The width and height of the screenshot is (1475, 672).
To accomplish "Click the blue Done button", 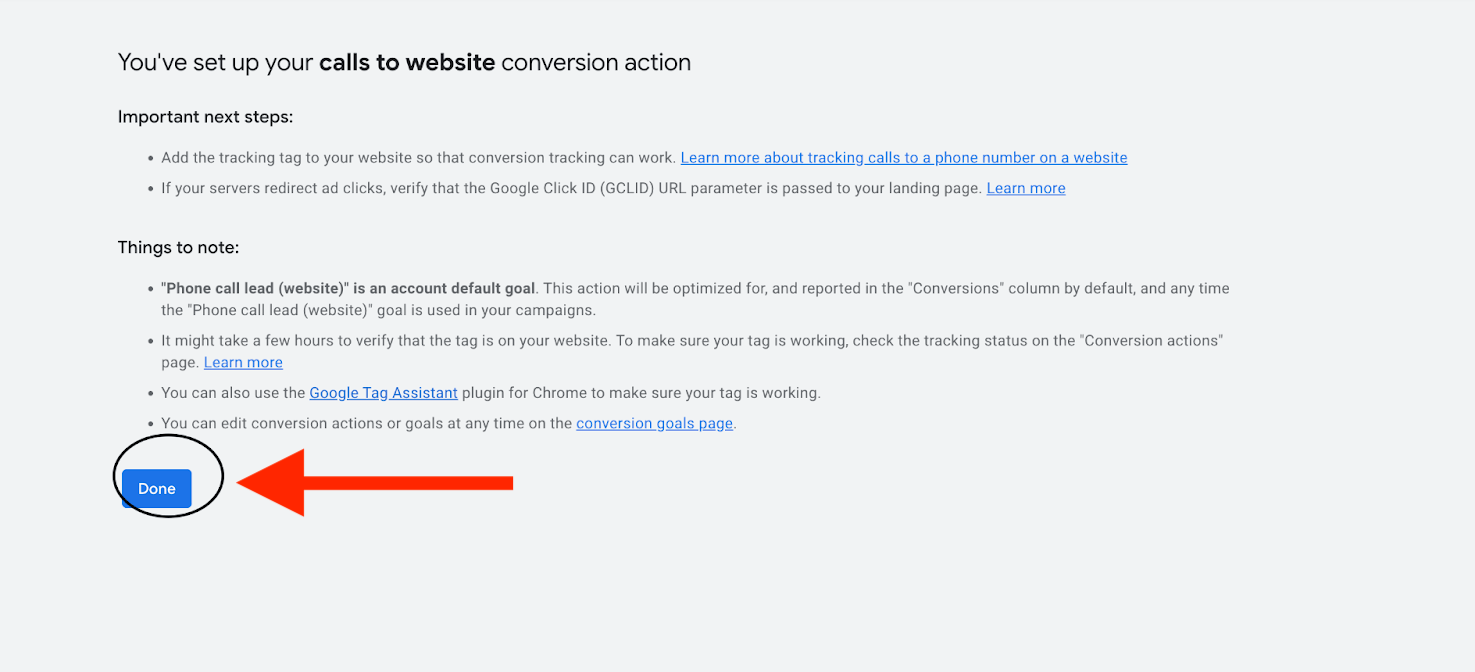I will point(157,489).
